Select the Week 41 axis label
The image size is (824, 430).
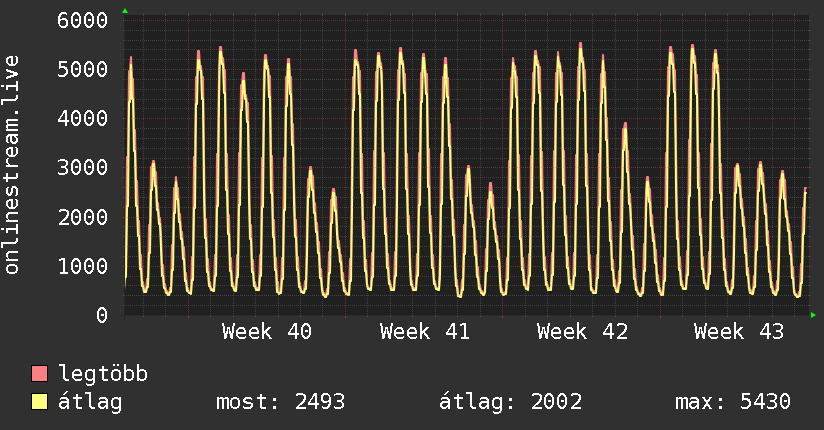(x=425, y=331)
